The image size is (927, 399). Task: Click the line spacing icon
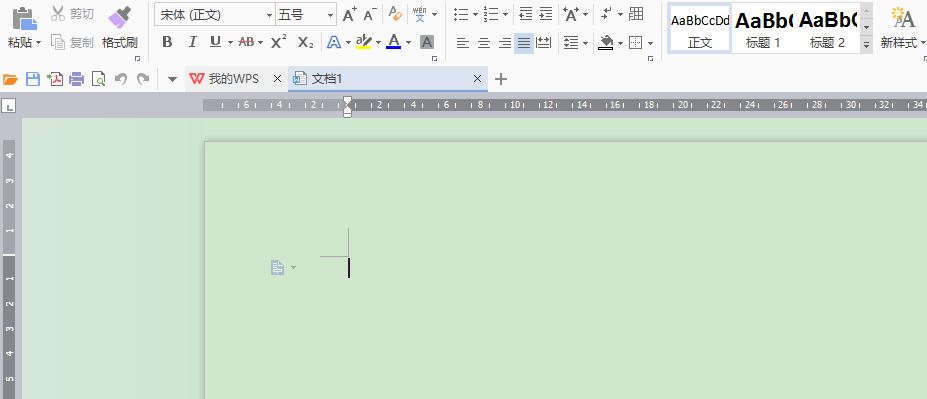pos(571,43)
